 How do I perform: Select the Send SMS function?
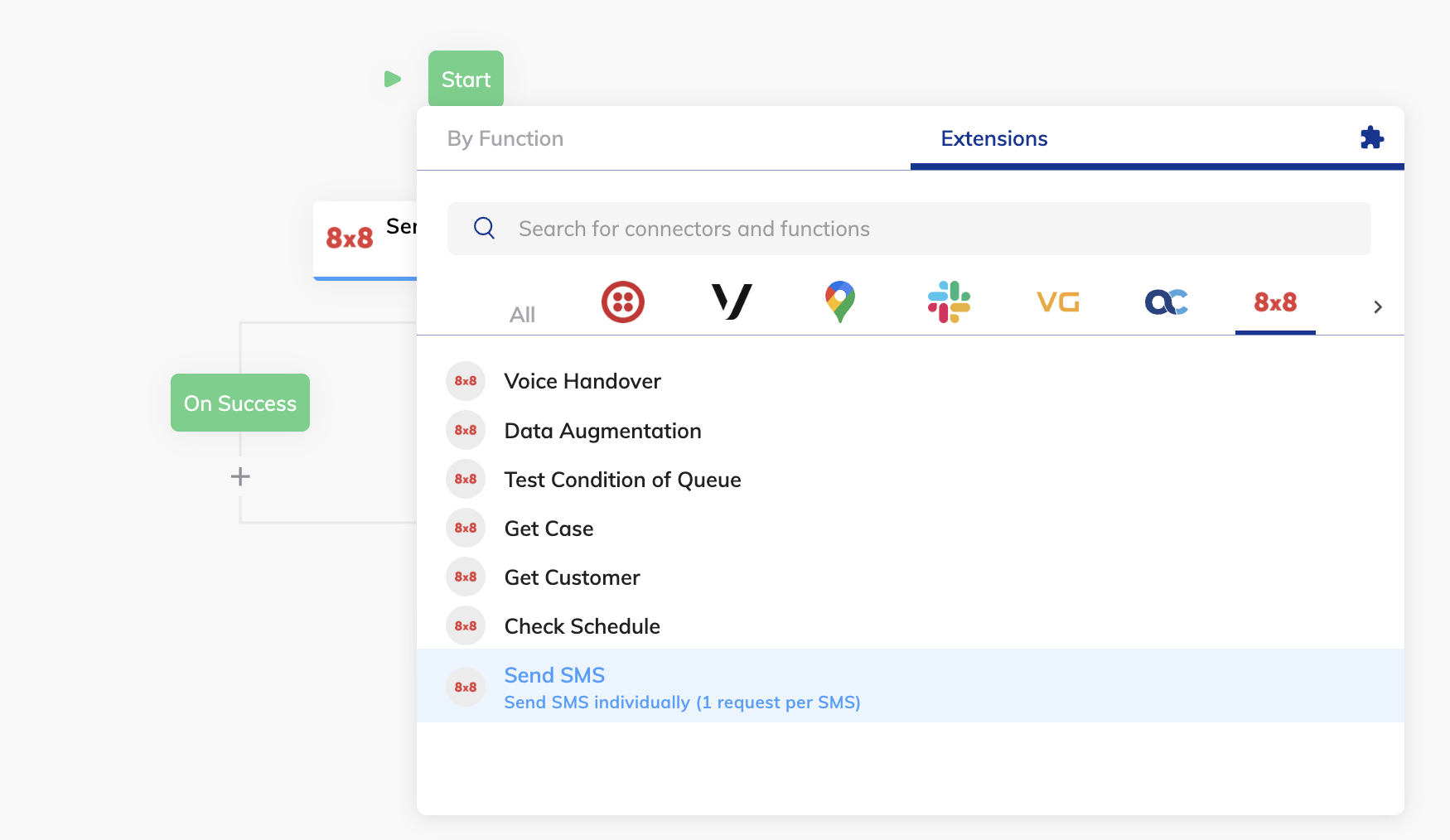point(554,676)
